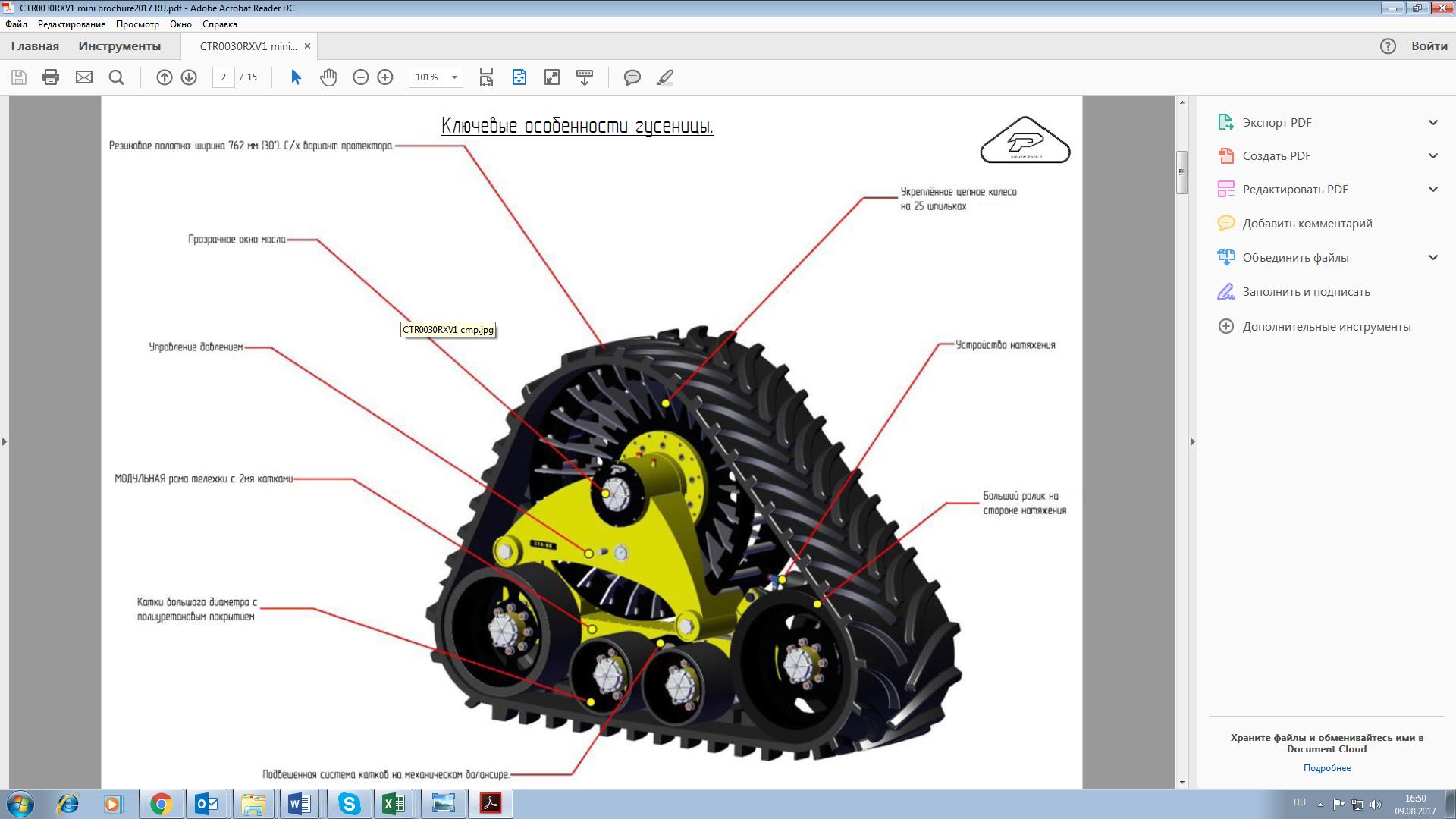
Task: Click the RU language indicator
Action: tap(1300, 802)
